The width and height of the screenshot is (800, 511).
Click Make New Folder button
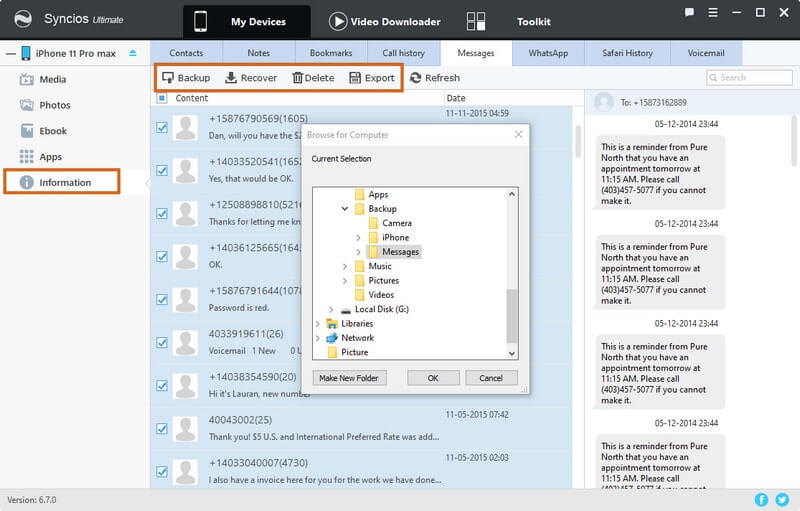tap(349, 378)
